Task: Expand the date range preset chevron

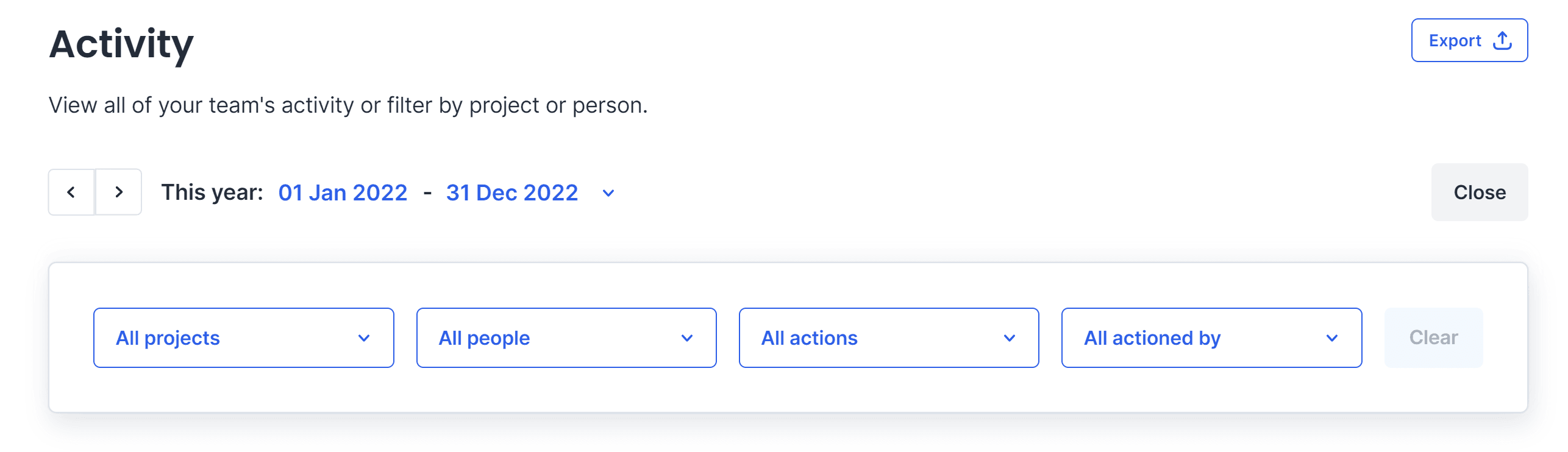Action: tap(608, 193)
